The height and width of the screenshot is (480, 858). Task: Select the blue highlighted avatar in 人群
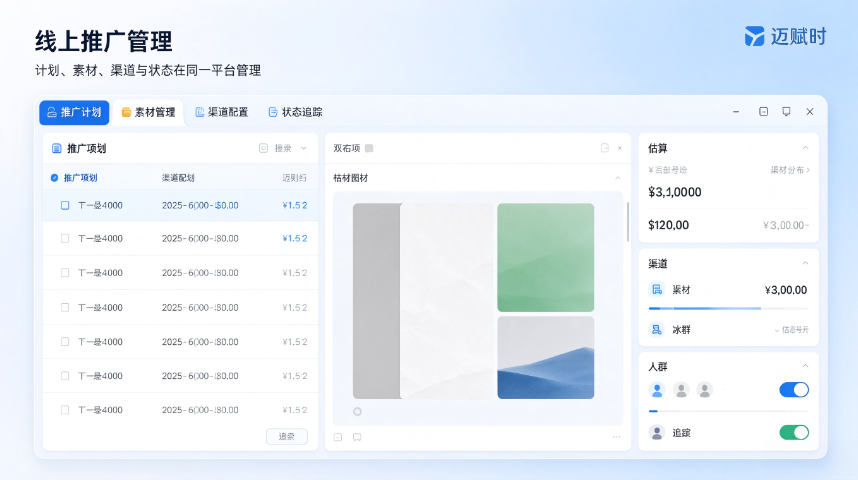(x=657, y=390)
